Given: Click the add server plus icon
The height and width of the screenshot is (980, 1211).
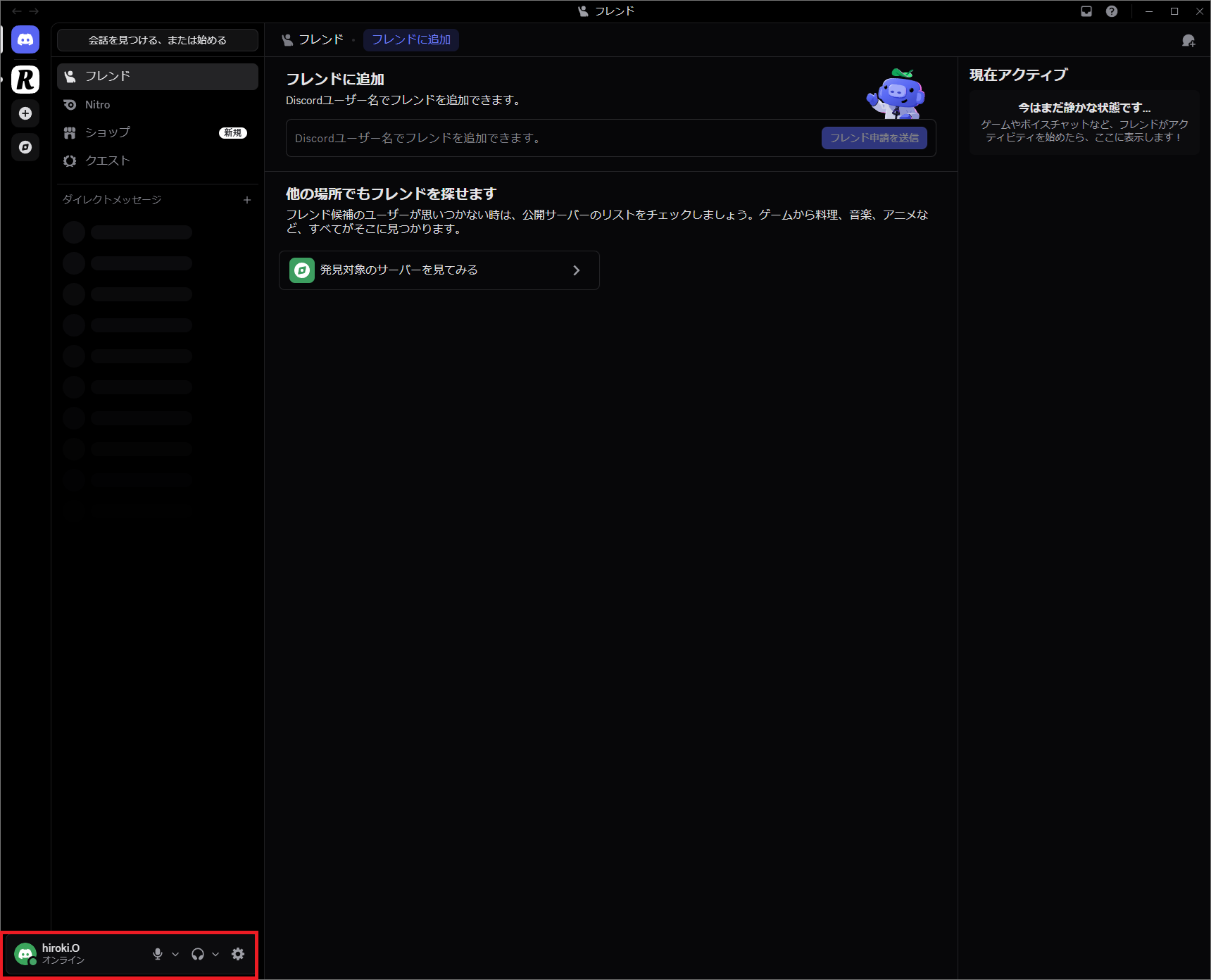Looking at the screenshot, I should pyautogui.click(x=25, y=113).
